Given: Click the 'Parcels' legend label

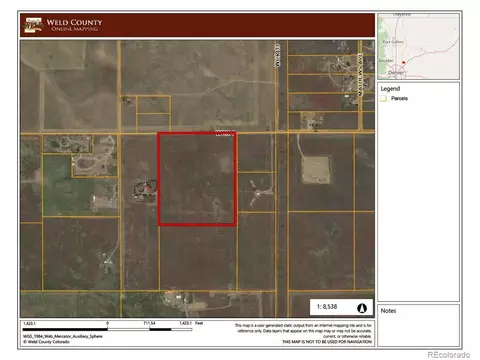Looking at the screenshot, I should click(x=399, y=98).
